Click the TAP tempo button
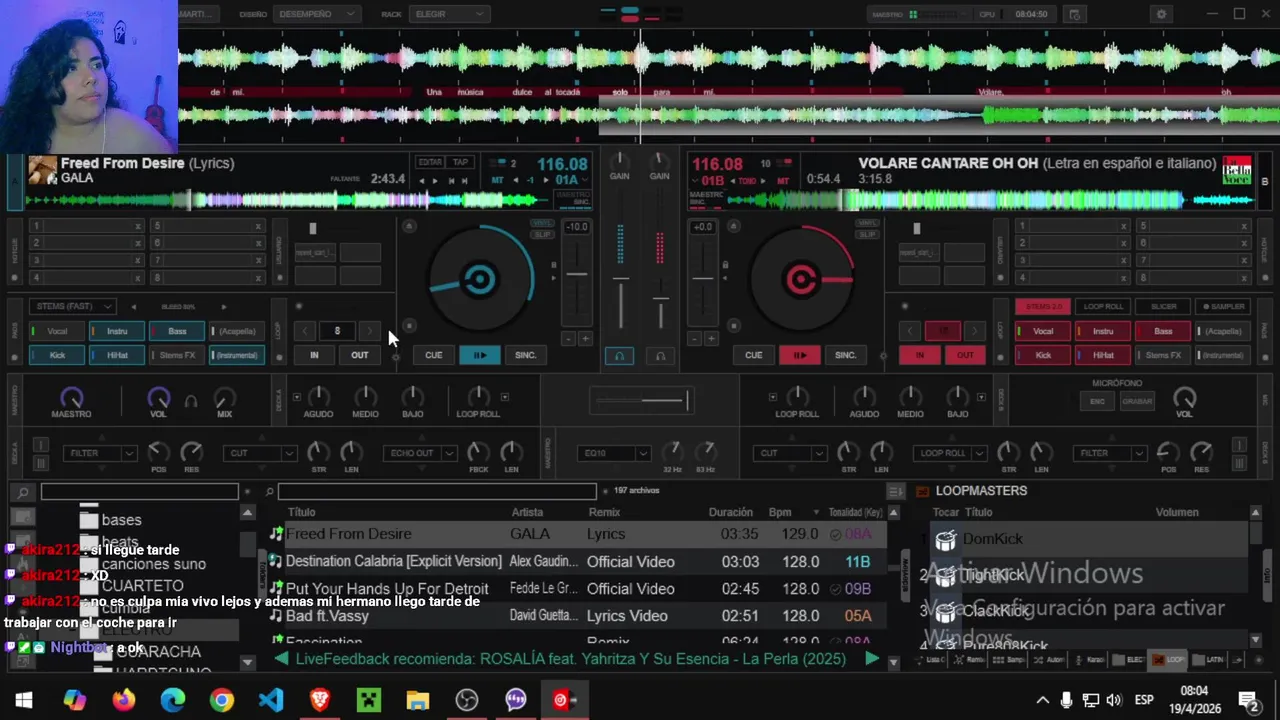This screenshot has width=1280, height=720. (x=460, y=162)
